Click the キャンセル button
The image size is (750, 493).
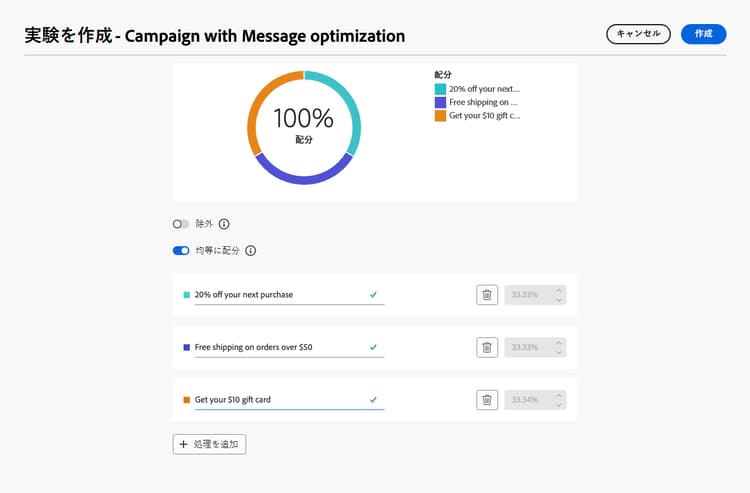pyautogui.click(x=638, y=34)
